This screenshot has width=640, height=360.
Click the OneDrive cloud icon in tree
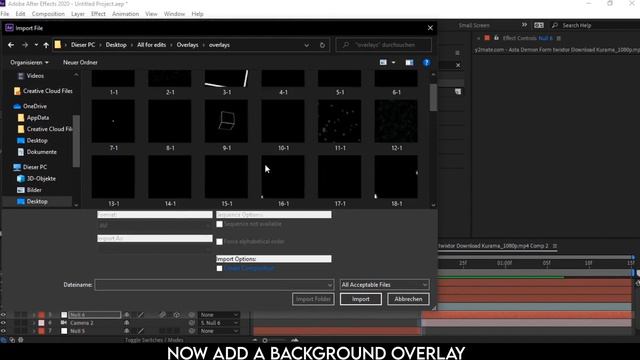coord(17,106)
